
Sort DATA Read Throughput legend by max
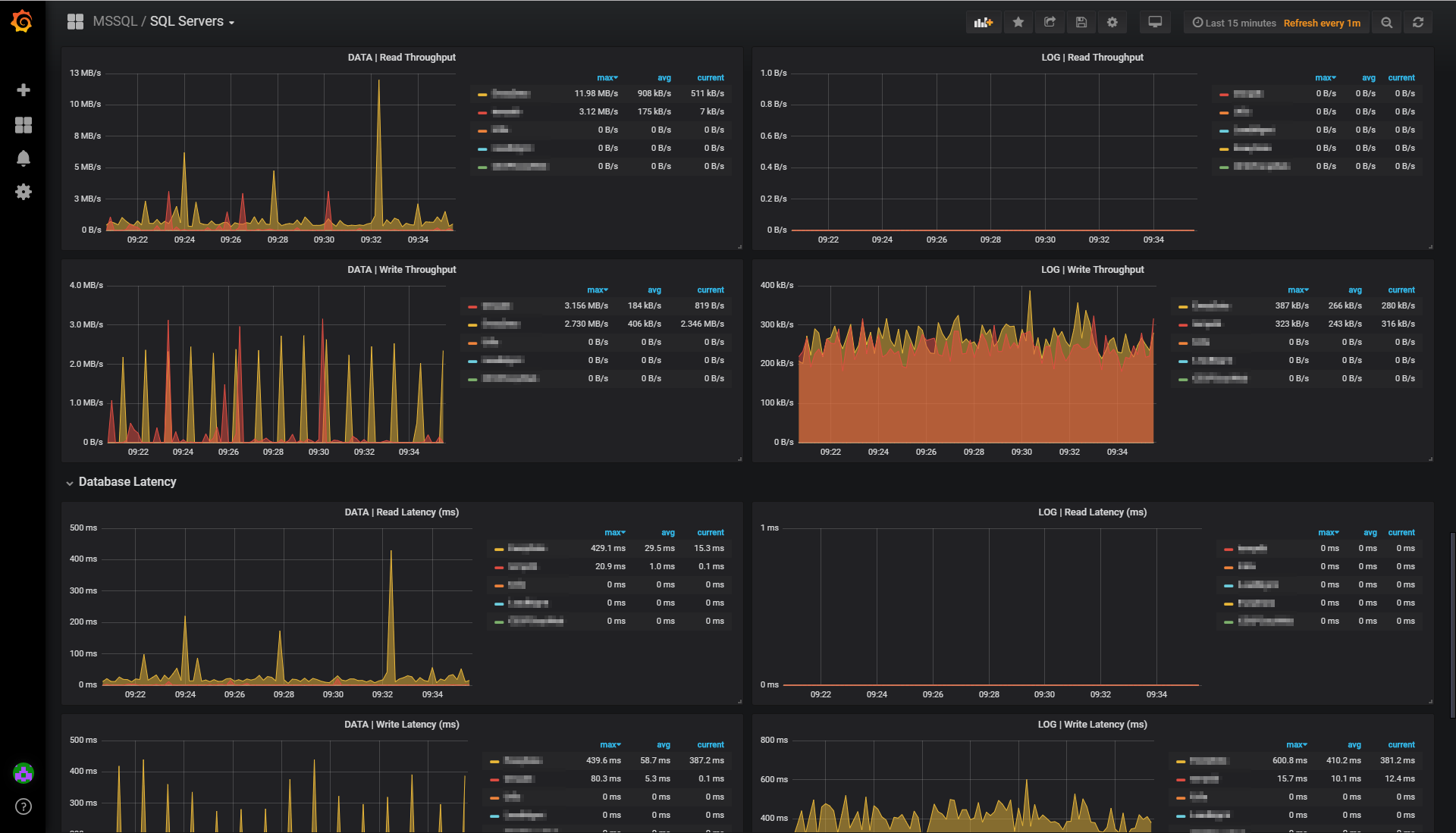click(607, 77)
